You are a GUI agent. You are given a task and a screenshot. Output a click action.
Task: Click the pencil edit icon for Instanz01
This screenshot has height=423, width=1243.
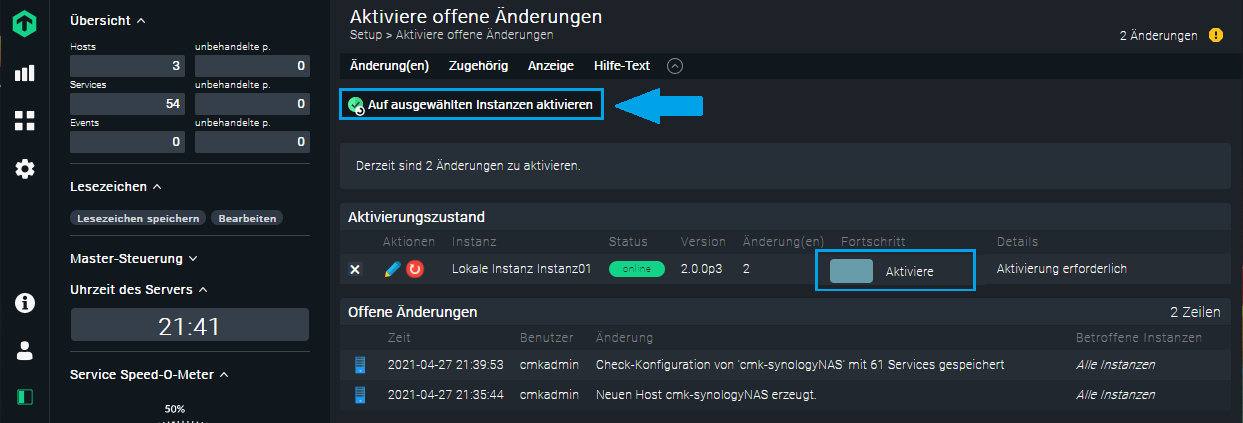click(392, 269)
